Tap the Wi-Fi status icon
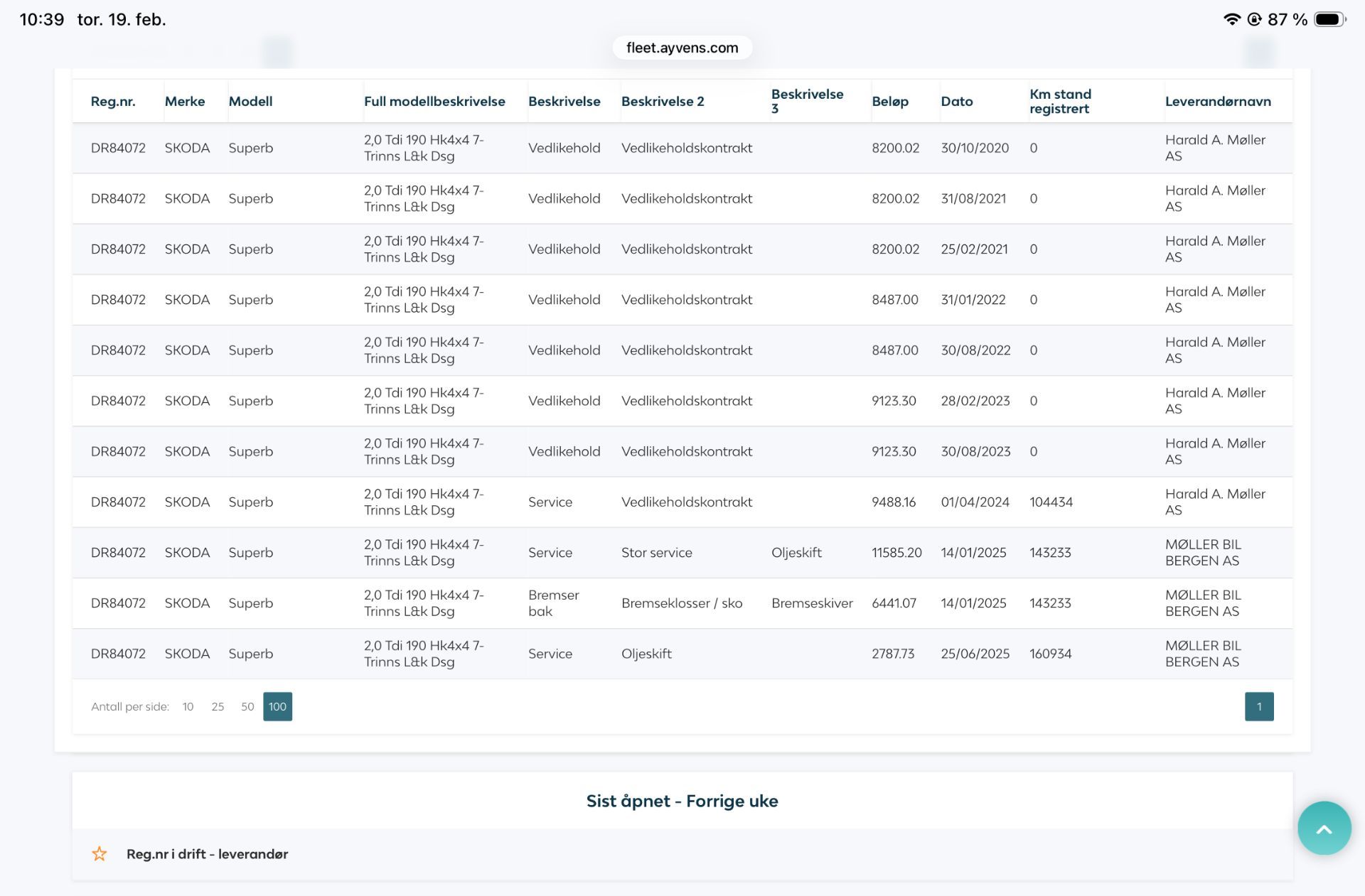1365x896 pixels. click(1231, 19)
